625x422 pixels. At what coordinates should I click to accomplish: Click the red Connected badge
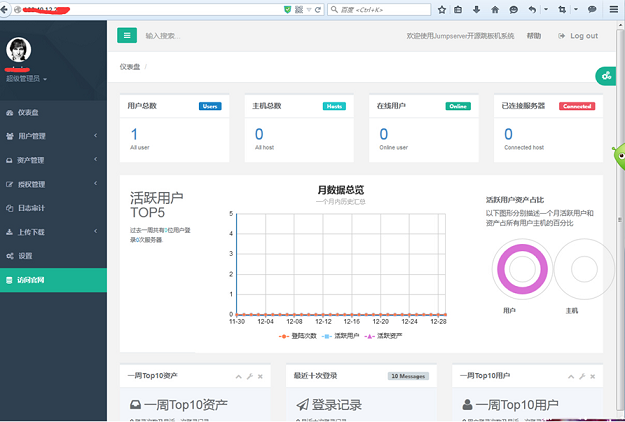pos(577,106)
